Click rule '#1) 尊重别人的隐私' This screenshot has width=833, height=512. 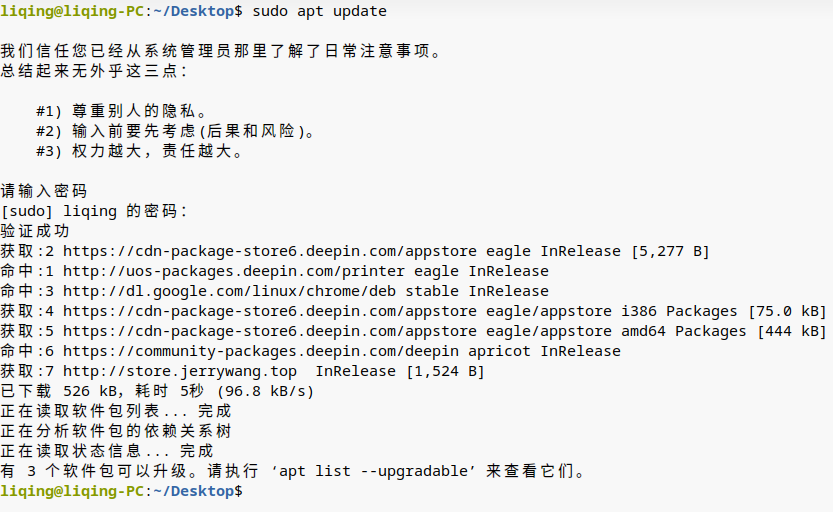click(121, 111)
